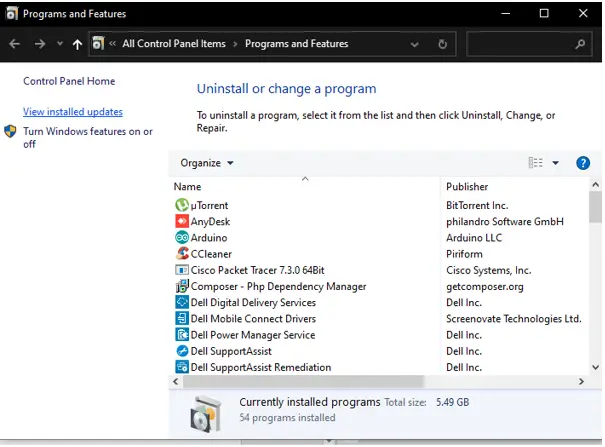Select the AnyDesk program name
605x447 pixels.
pos(210,222)
